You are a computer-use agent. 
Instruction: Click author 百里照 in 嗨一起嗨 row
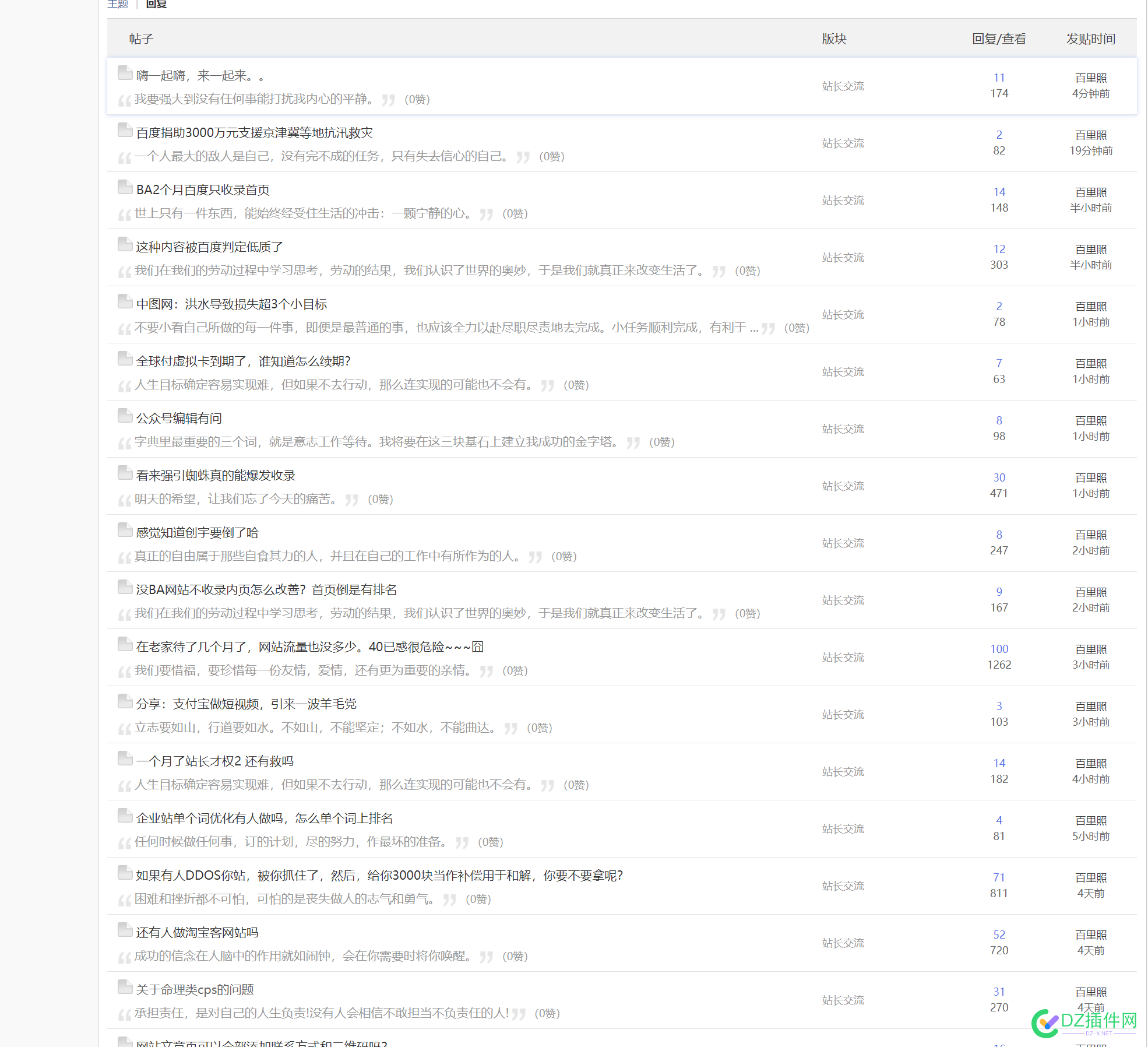1091,78
